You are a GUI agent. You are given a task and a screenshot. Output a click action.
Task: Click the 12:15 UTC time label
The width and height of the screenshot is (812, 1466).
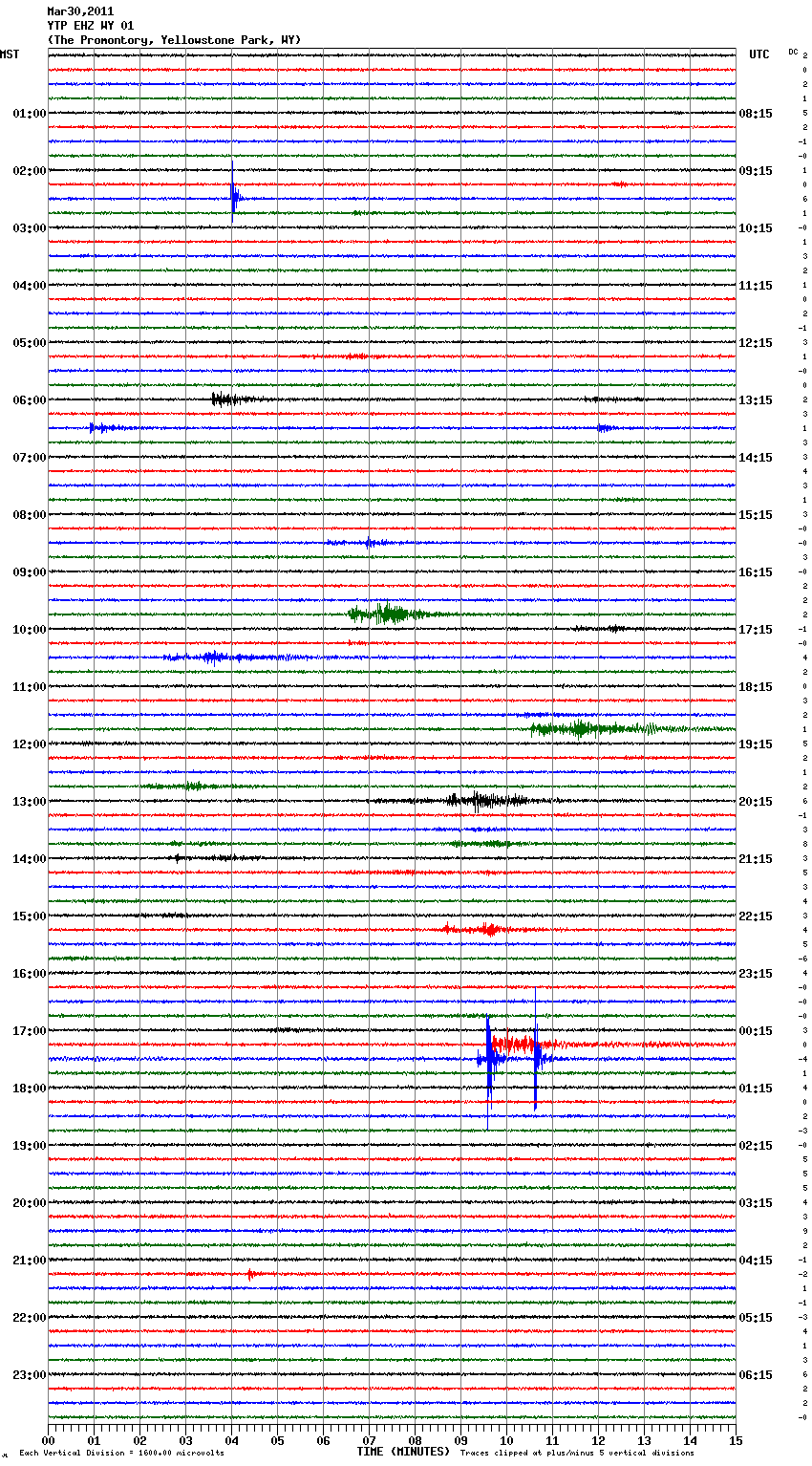[x=756, y=343]
